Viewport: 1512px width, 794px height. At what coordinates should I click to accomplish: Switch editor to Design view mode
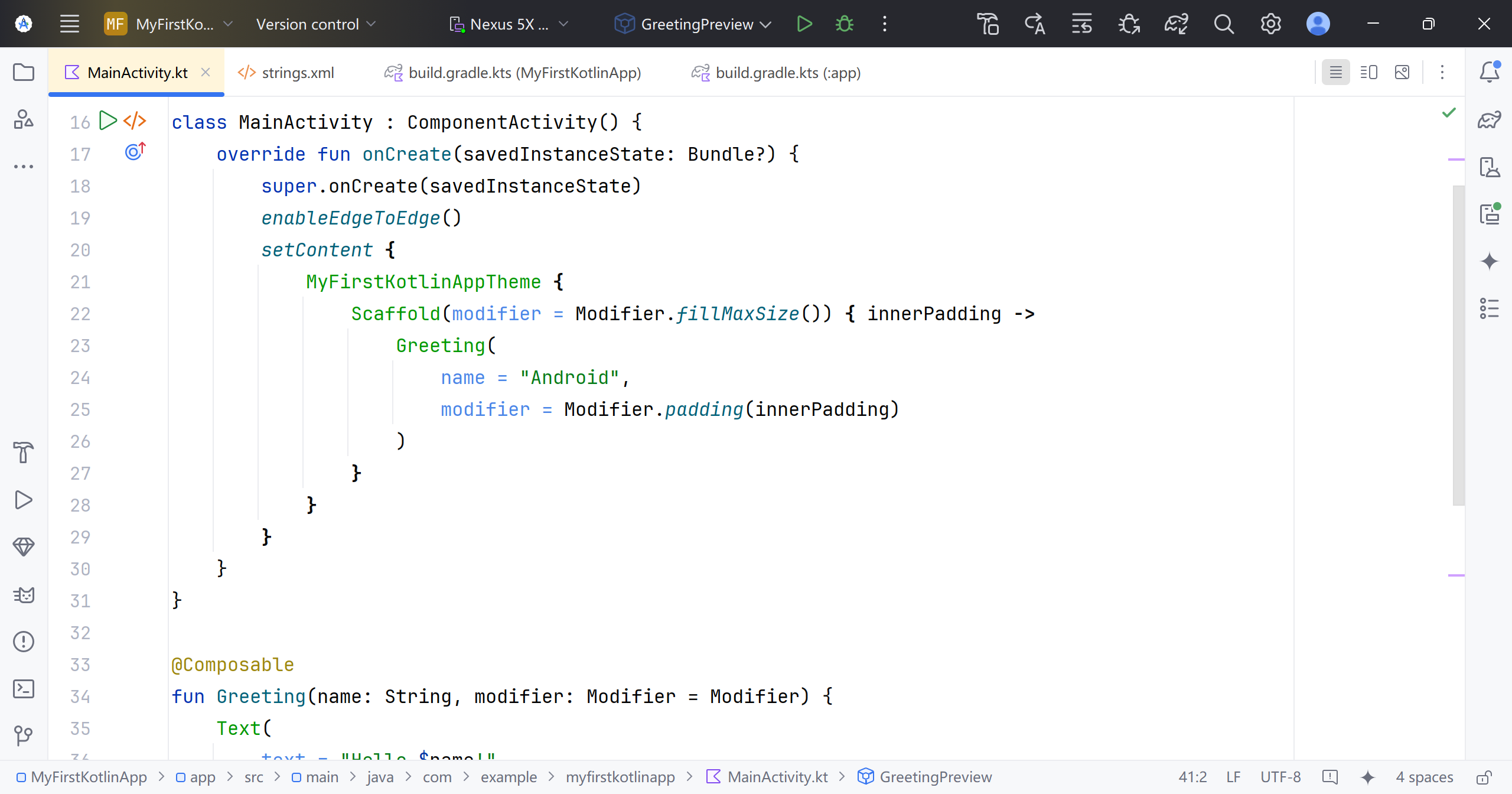click(1402, 73)
